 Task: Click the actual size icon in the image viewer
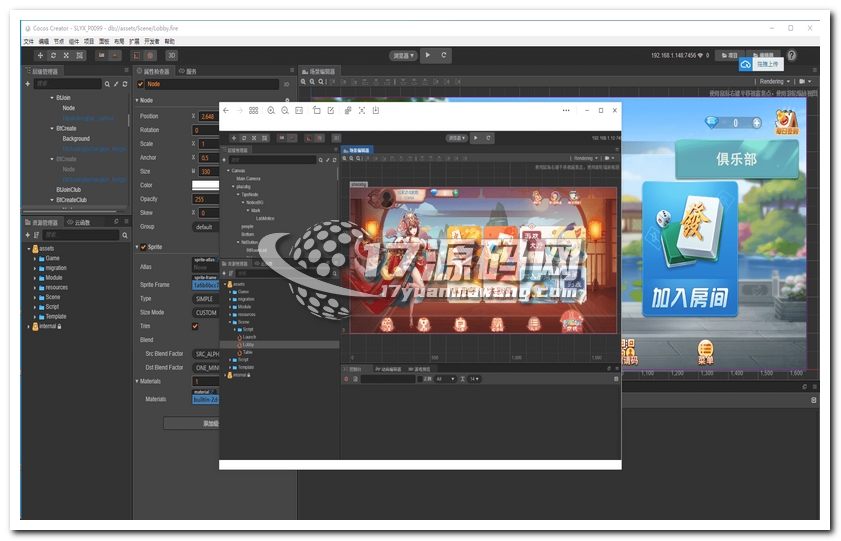pos(299,110)
